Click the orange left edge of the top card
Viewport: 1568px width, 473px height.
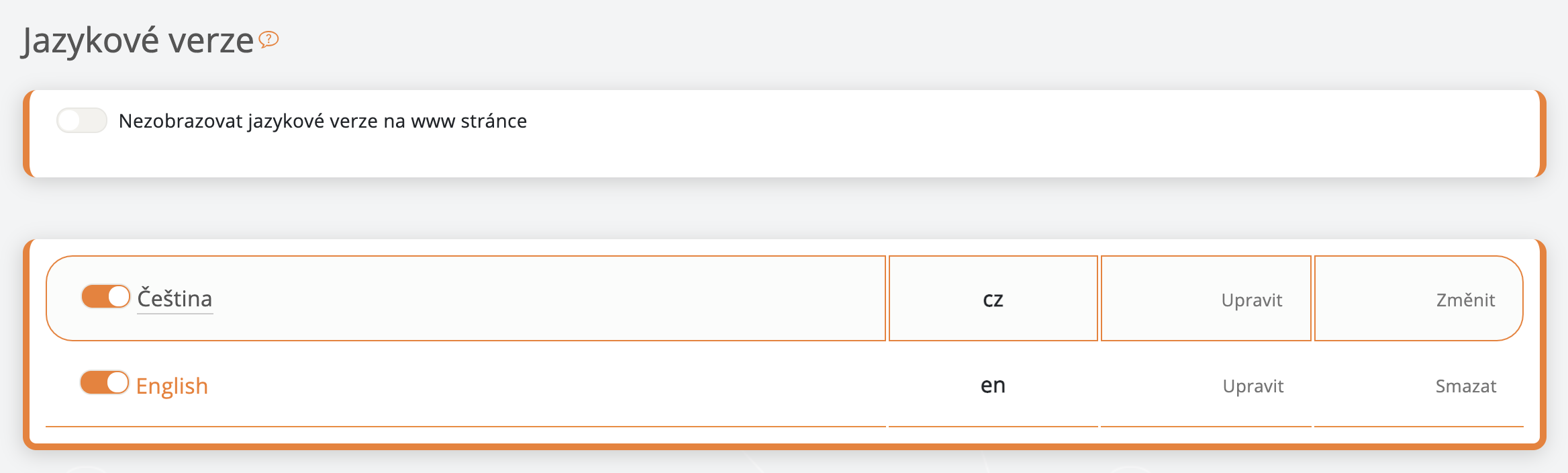pos(27,134)
